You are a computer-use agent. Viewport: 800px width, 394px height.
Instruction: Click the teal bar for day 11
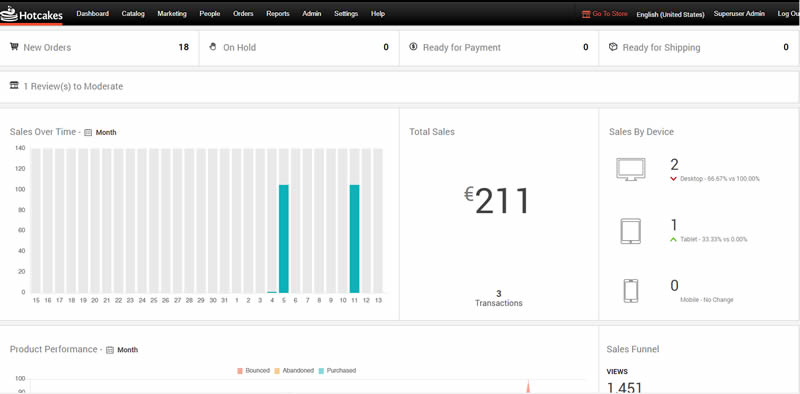pos(355,238)
